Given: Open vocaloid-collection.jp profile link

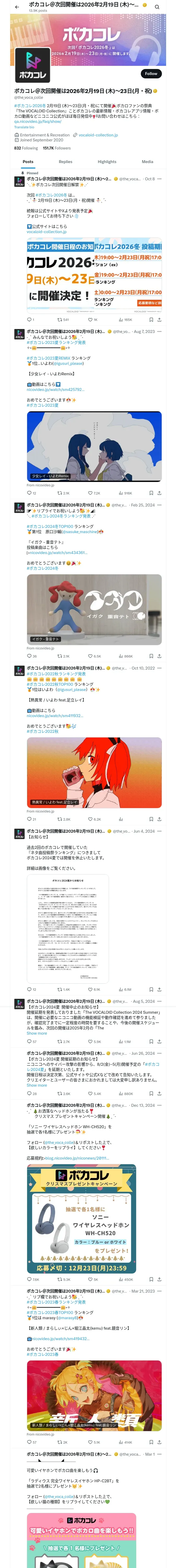Looking at the screenshot, I should [x=98, y=135].
